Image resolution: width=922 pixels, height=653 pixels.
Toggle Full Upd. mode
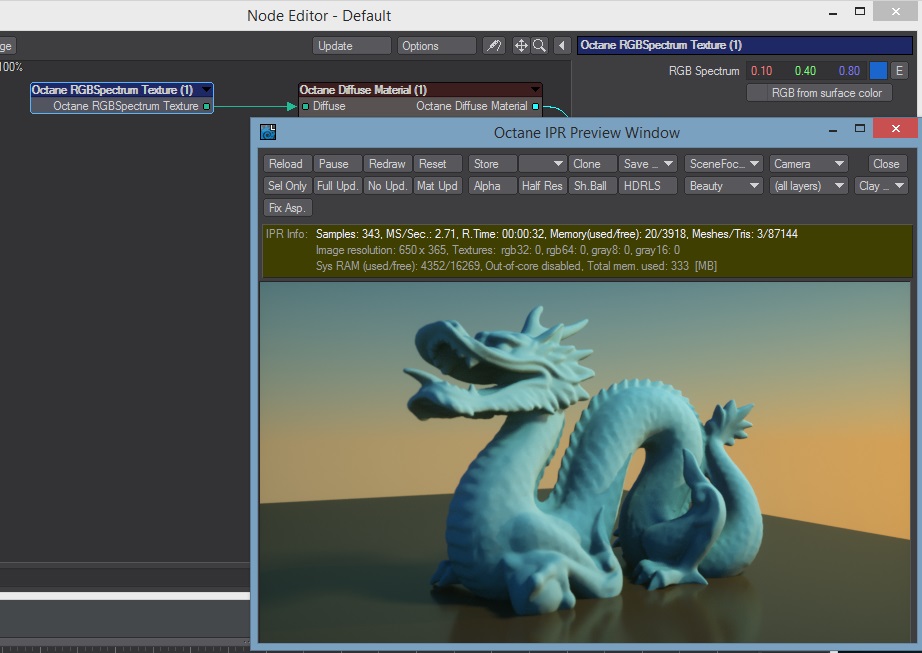point(338,186)
